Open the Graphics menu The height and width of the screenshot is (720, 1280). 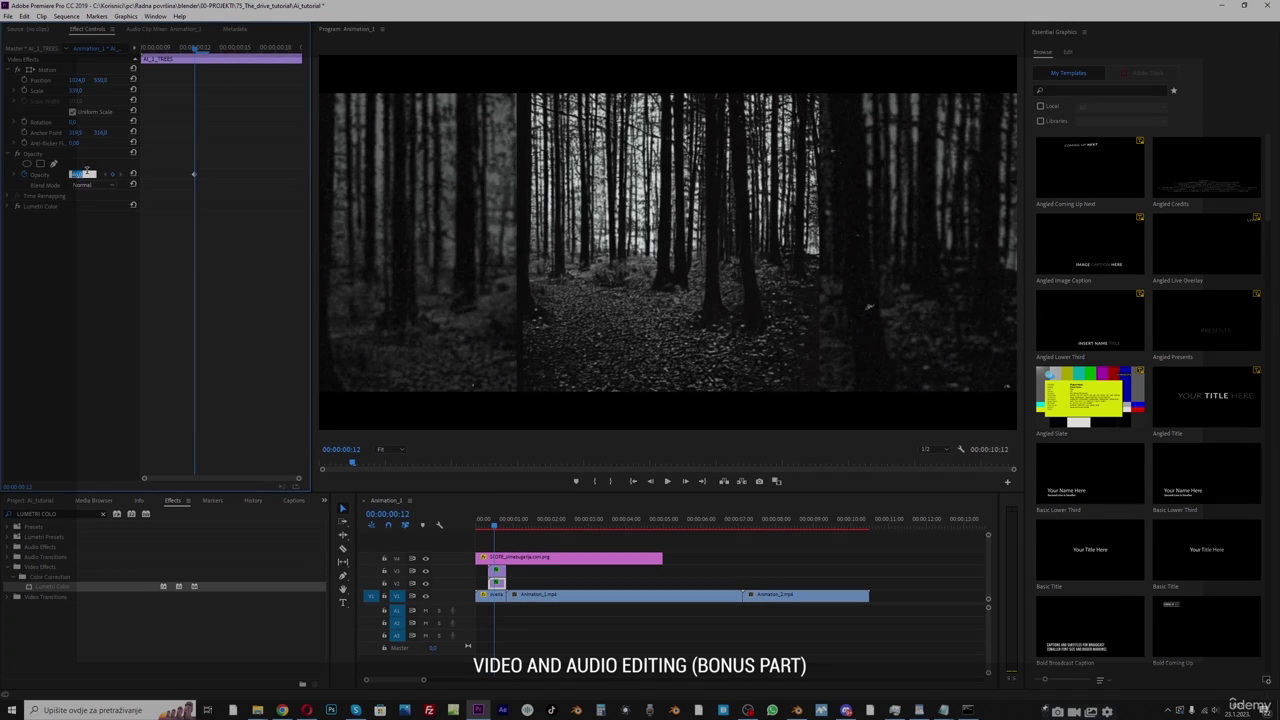[x=126, y=16]
